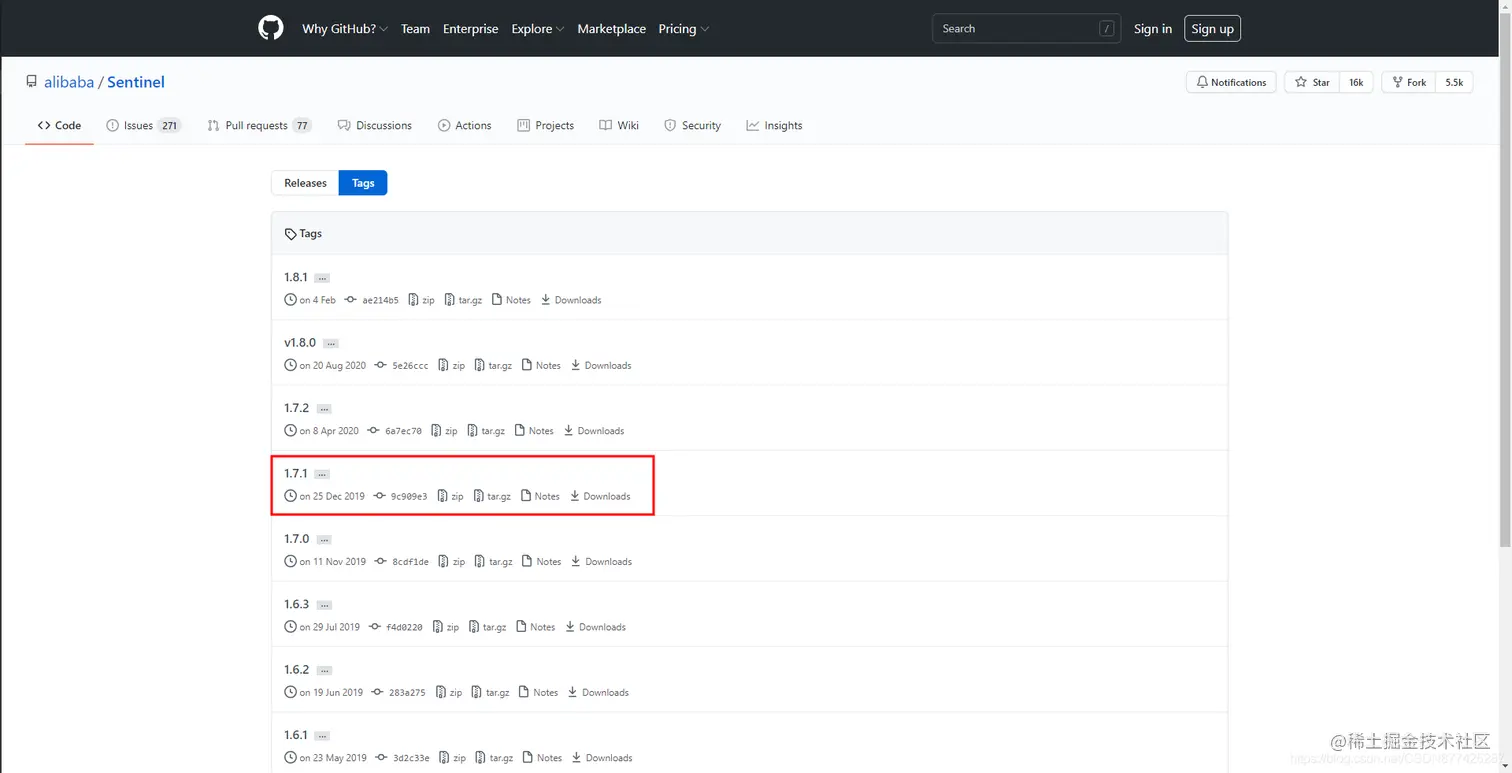Screen dimensions: 1512x773
Task: Open Downloads for tag 1.8.1
Action: point(571,300)
